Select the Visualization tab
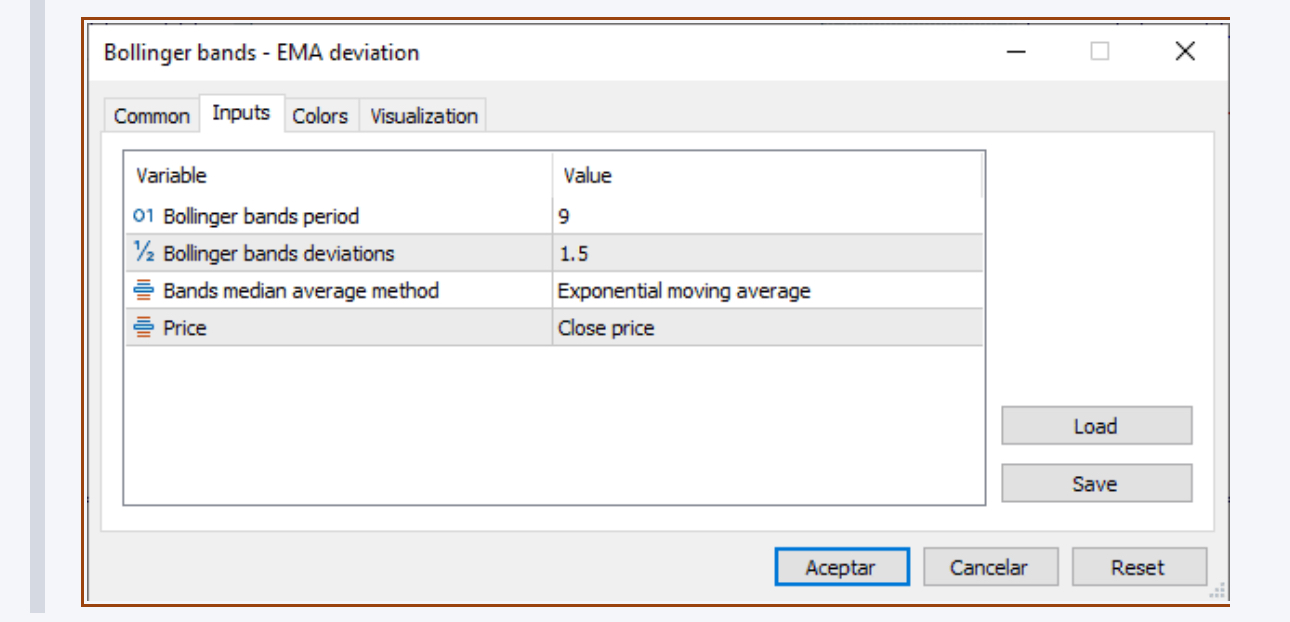Image resolution: width=1290 pixels, height=622 pixels. coord(424,116)
